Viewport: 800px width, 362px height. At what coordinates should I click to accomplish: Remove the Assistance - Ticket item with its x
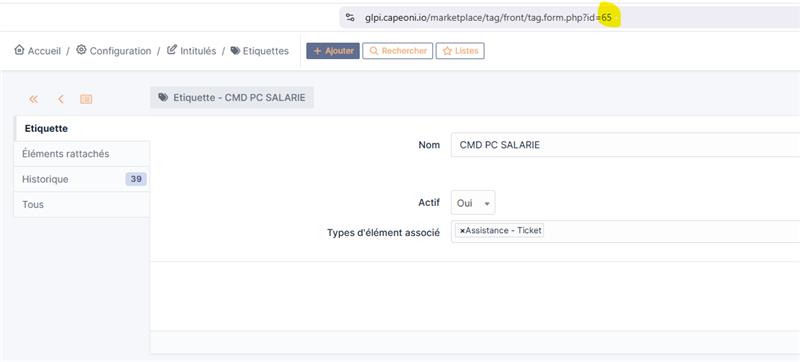(x=462, y=230)
